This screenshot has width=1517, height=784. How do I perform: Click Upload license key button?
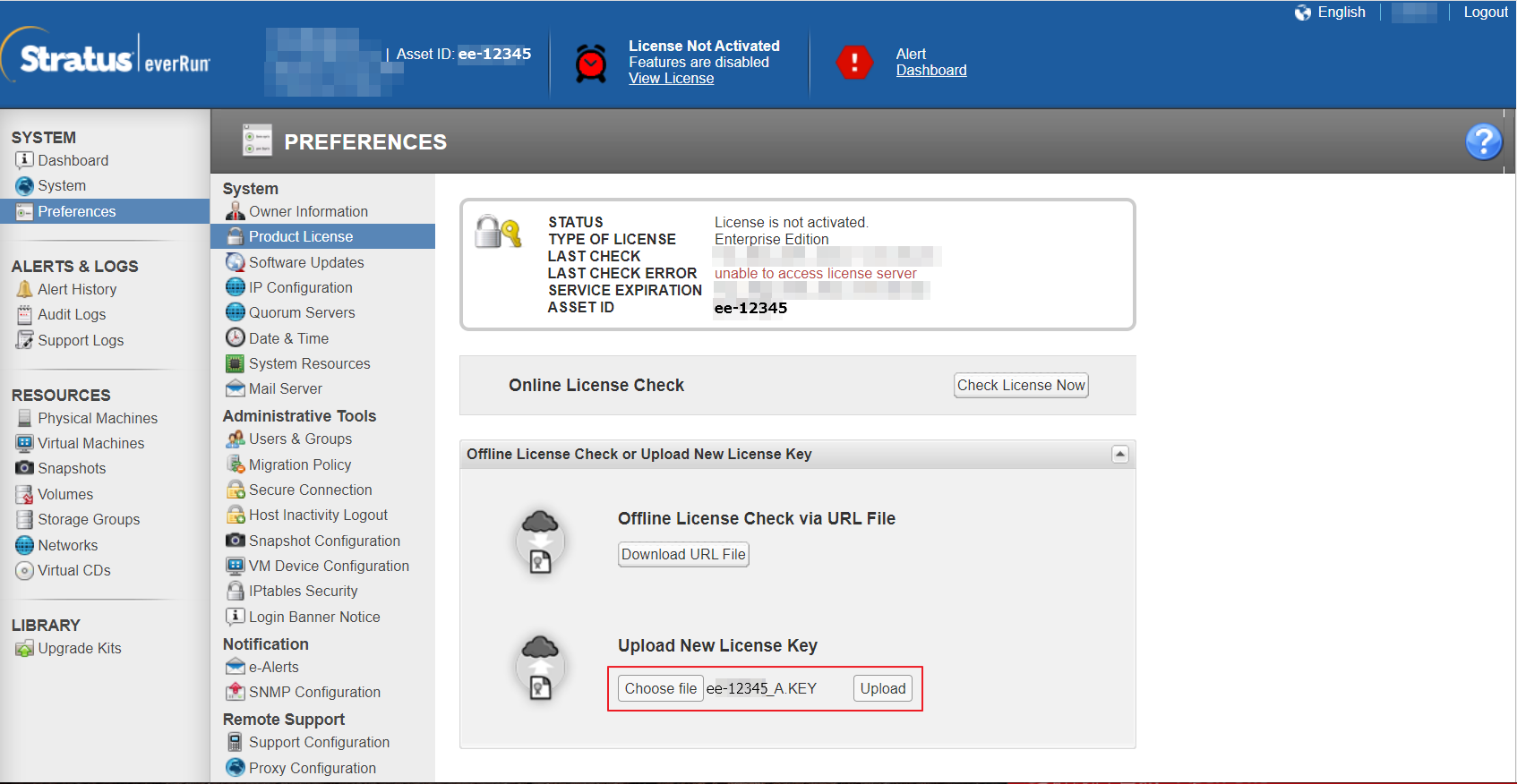point(883,688)
